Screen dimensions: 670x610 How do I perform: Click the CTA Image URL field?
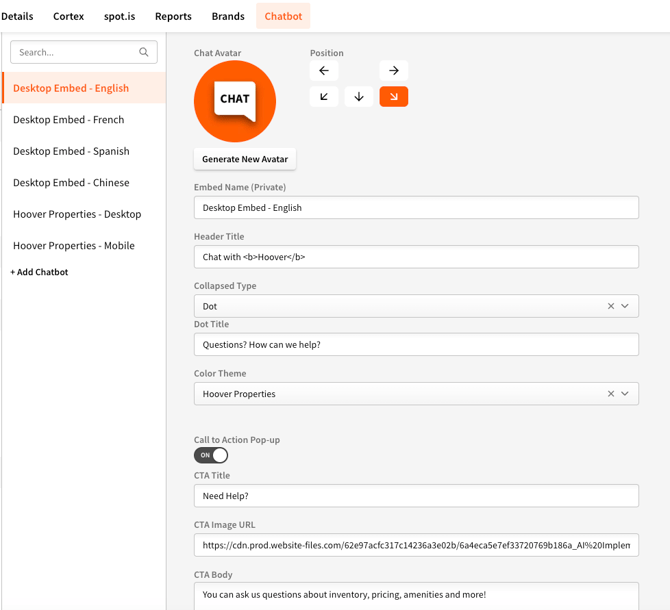pyautogui.click(x=416, y=545)
